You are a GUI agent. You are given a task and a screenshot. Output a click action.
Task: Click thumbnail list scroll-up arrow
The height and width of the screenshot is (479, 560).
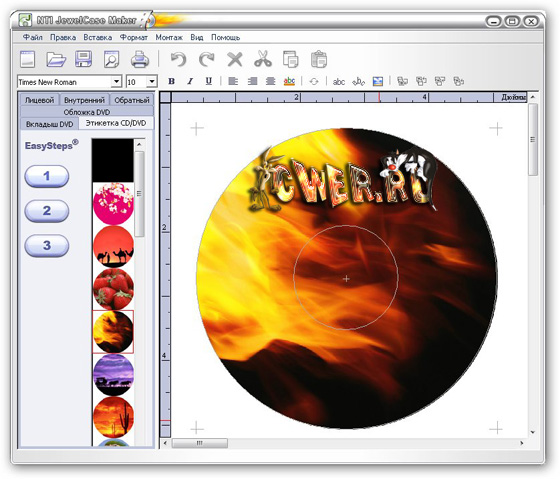click(x=140, y=144)
